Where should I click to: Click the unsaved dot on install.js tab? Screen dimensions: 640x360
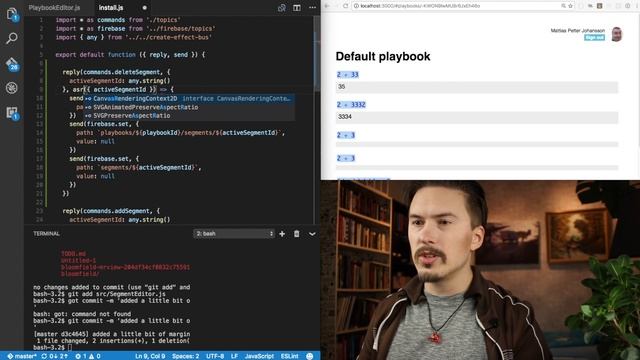[144, 7]
